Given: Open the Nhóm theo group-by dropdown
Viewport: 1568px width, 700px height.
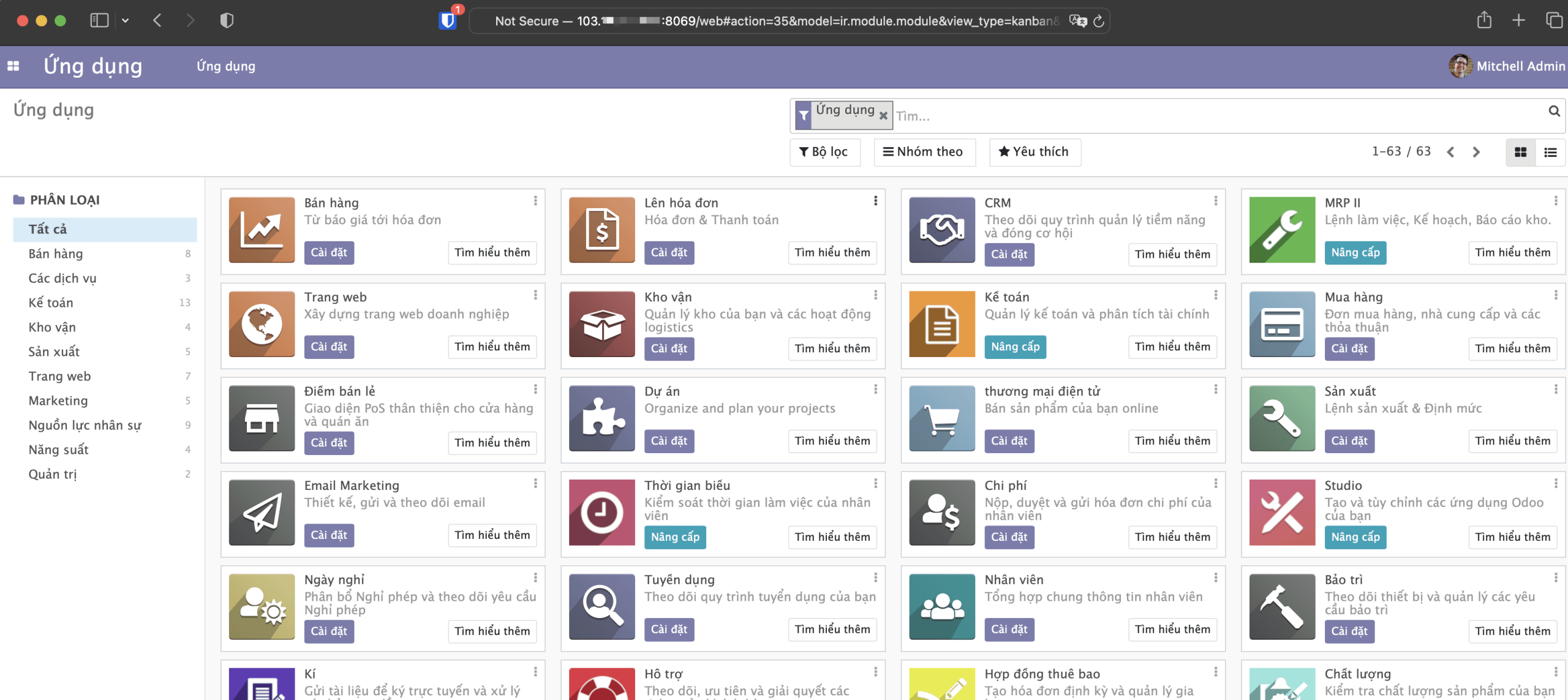Looking at the screenshot, I should tap(924, 152).
